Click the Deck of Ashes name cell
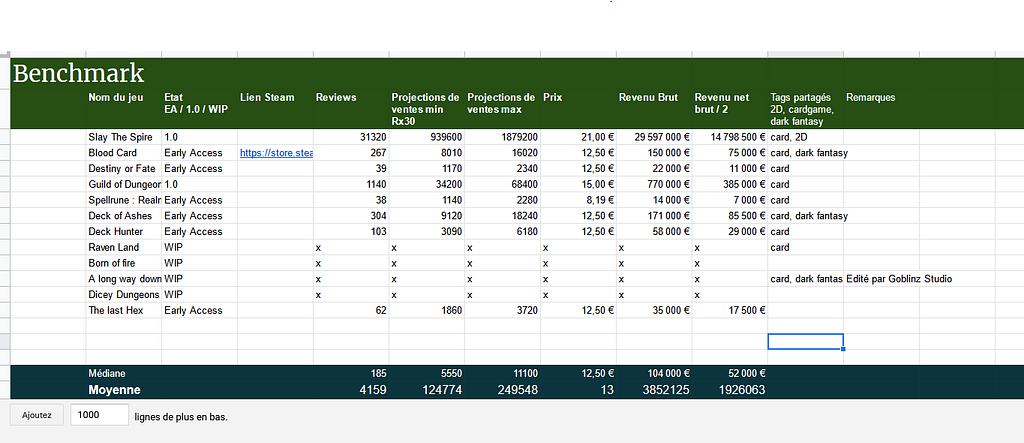Image resolution: width=1024 pixels, height=443 pixels. point(123,216)
